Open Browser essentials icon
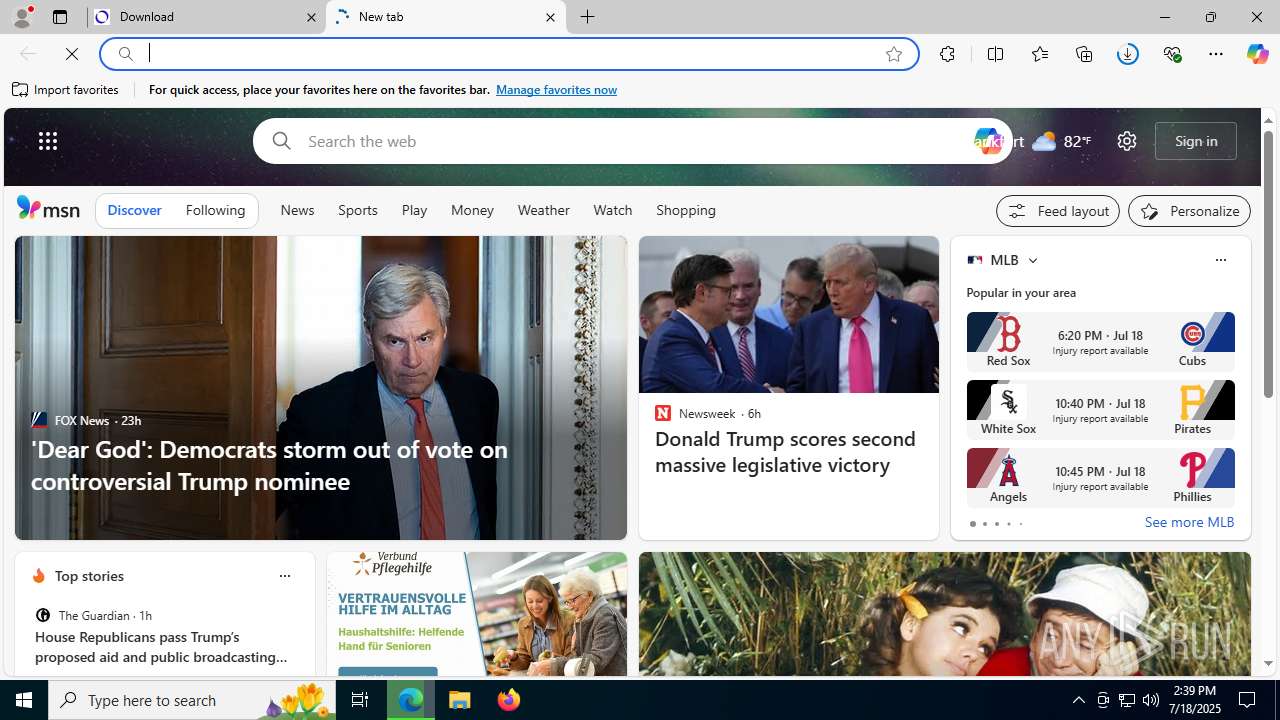Image resolution: width=1280 pixels, height=720 pixels. (x=1172, y=54)
